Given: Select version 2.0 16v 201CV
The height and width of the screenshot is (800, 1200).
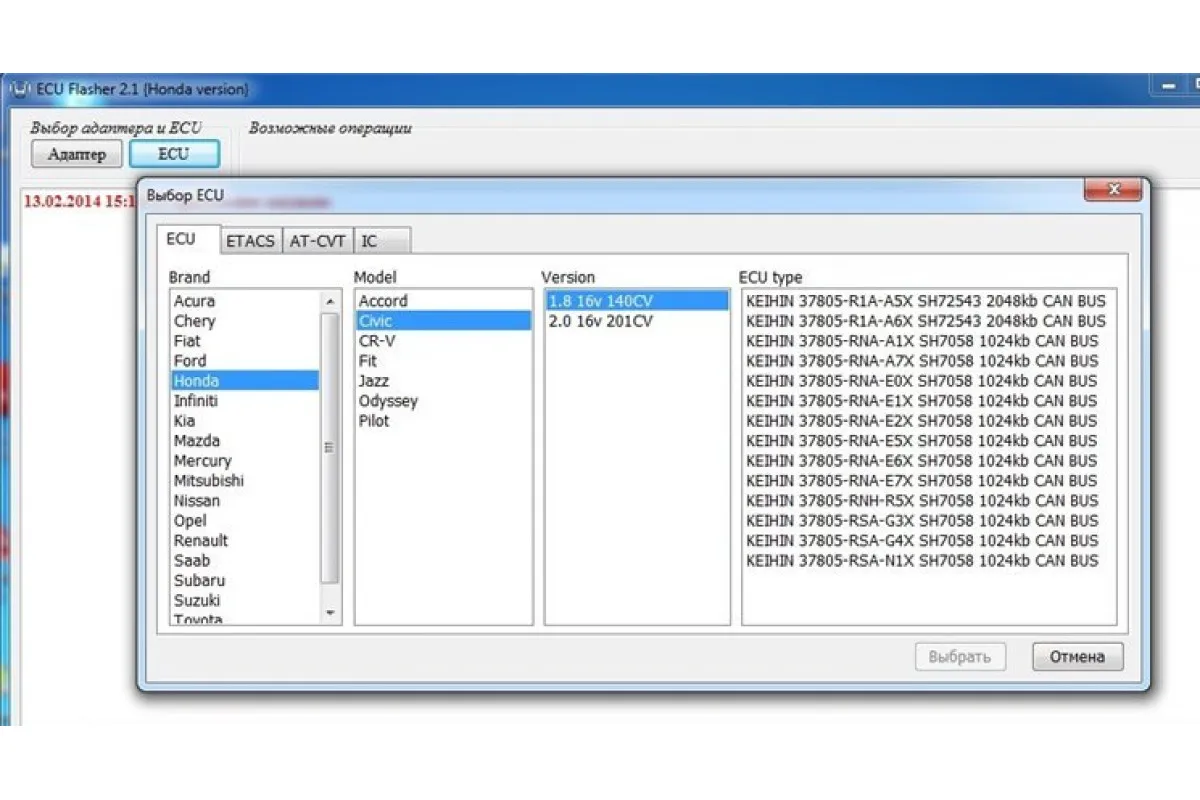Looking at the screenshot, I should pos(601,321).
